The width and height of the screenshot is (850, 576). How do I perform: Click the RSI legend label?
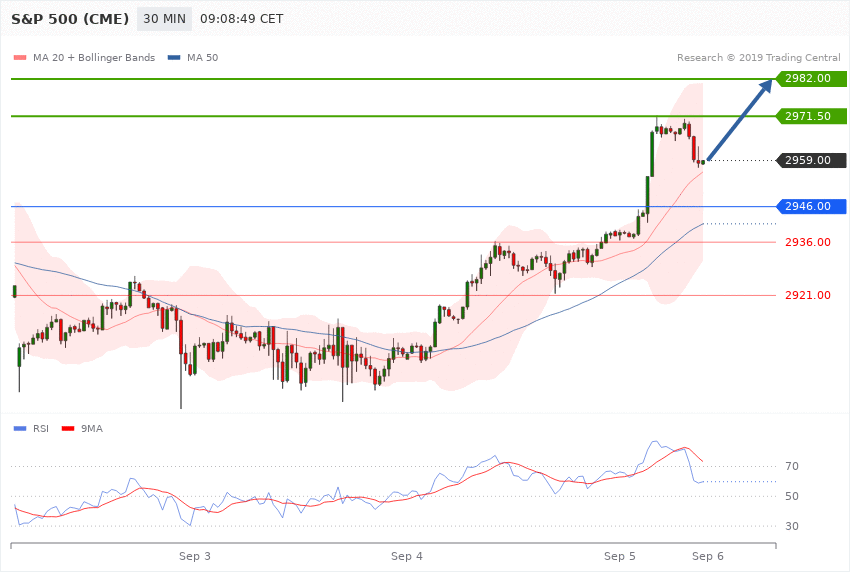[41, 429]
